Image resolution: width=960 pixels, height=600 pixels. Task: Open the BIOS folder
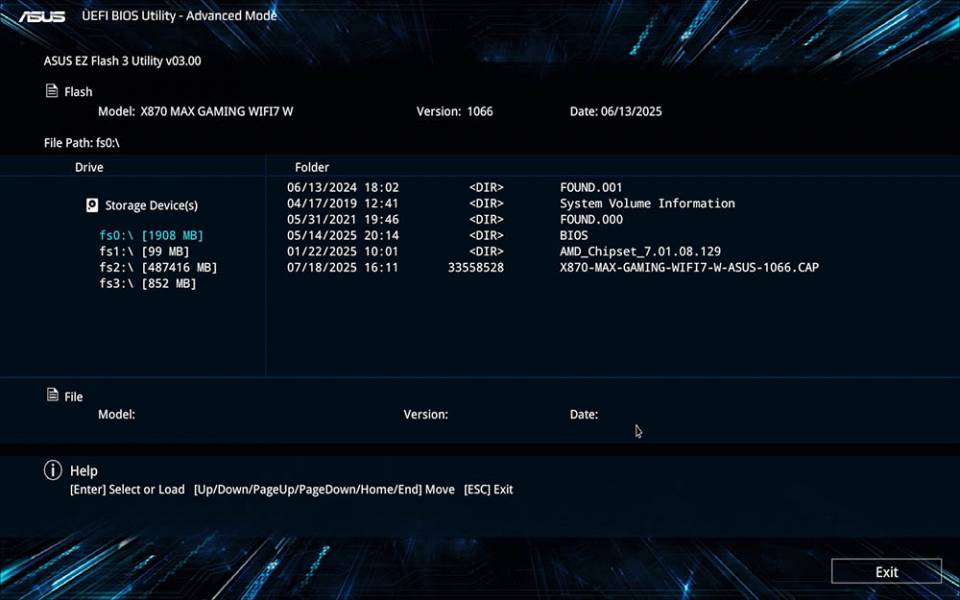tap(576, 235)
